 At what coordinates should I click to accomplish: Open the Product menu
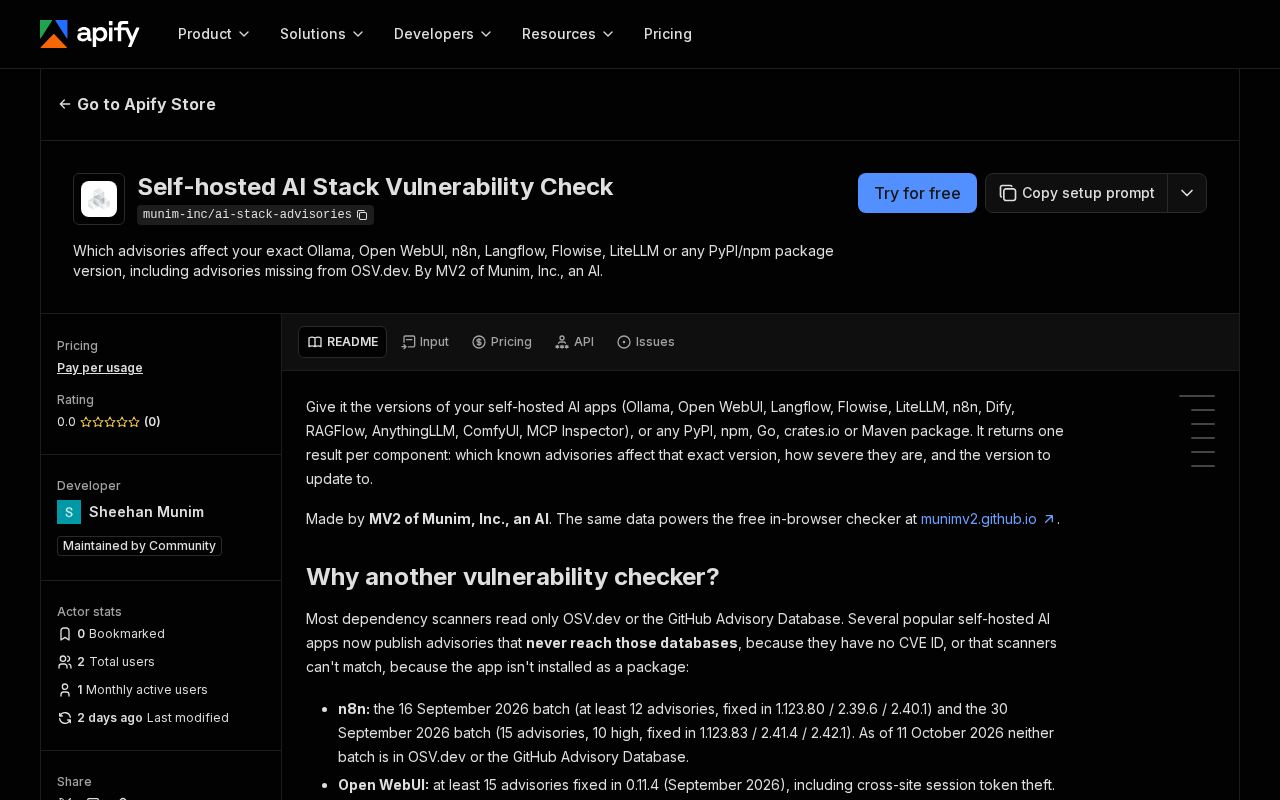point(214,34)
